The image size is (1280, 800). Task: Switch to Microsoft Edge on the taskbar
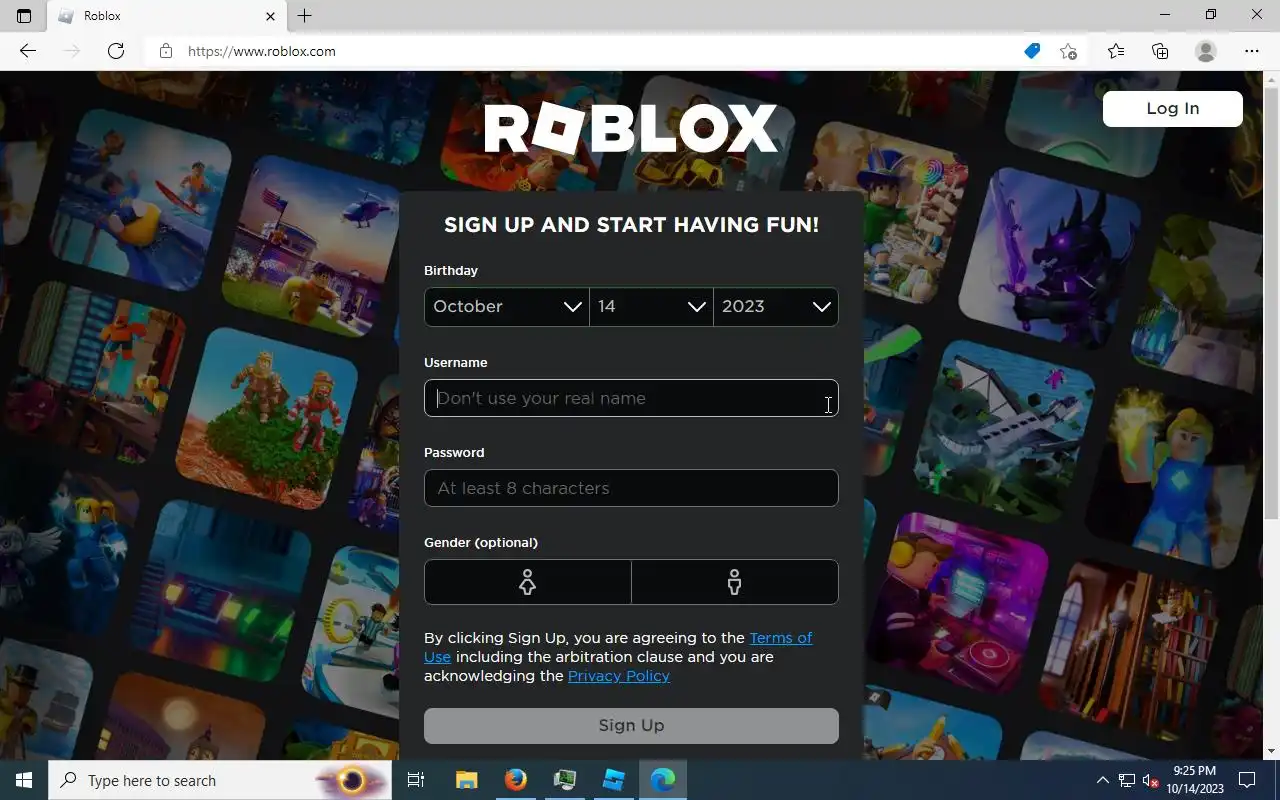coord(663,780)
